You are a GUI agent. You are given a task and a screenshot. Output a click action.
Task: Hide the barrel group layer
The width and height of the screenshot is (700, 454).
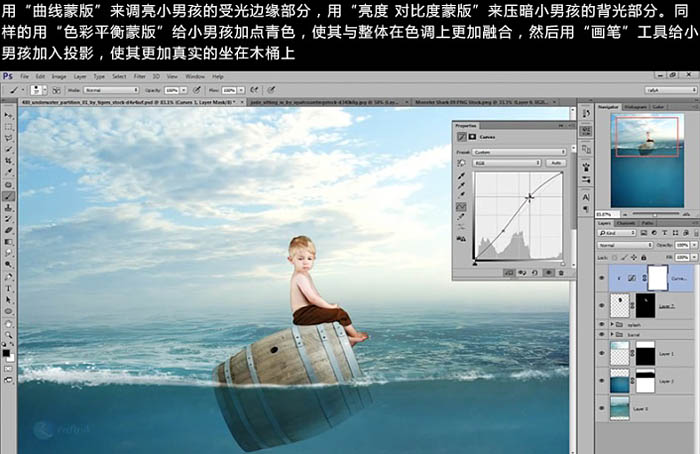point(602,334)
